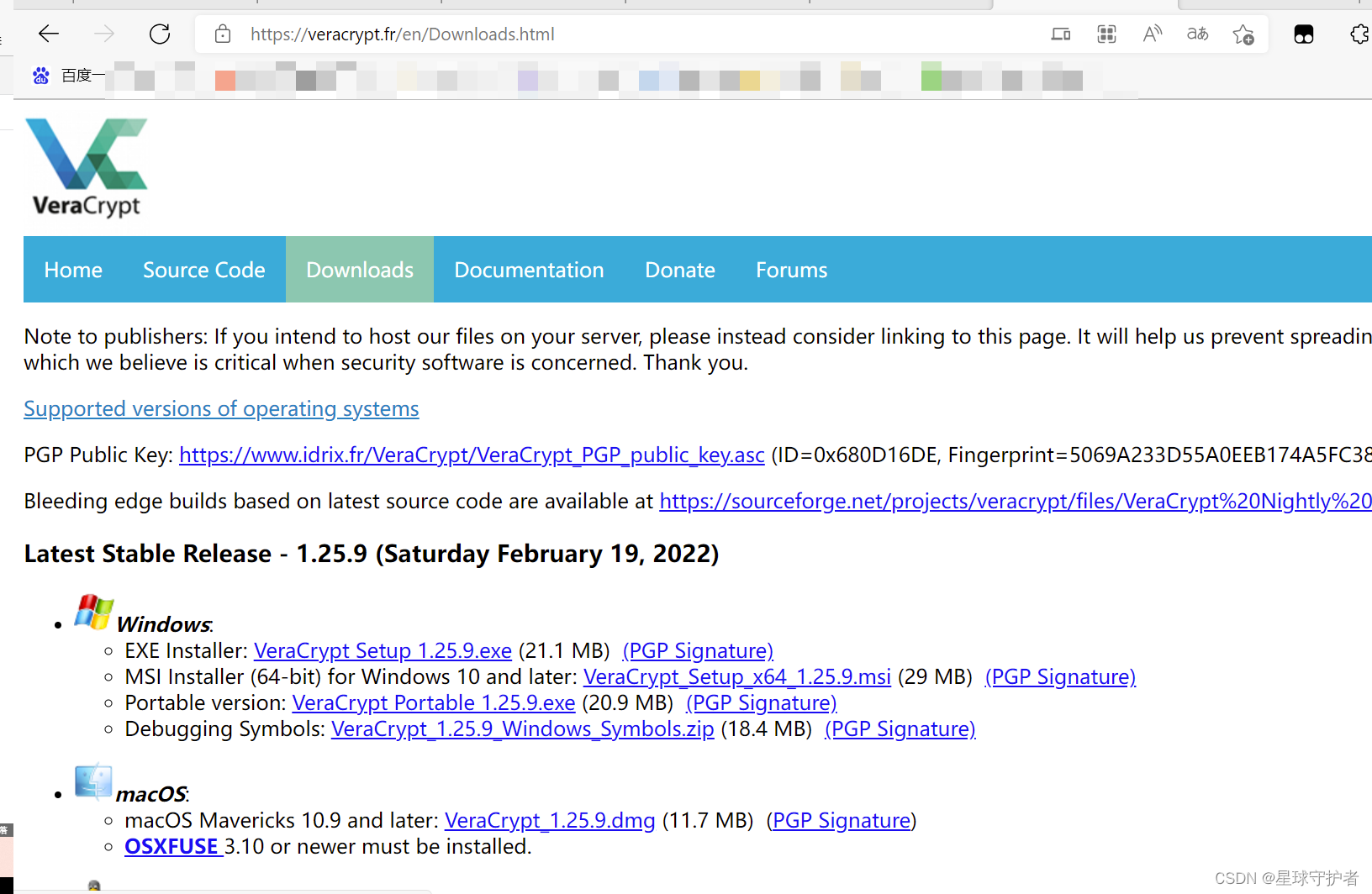Image resolution: width=1372 pixels, height=894 pixels.
Task: Open the Home nav tab
Action: 73,270
